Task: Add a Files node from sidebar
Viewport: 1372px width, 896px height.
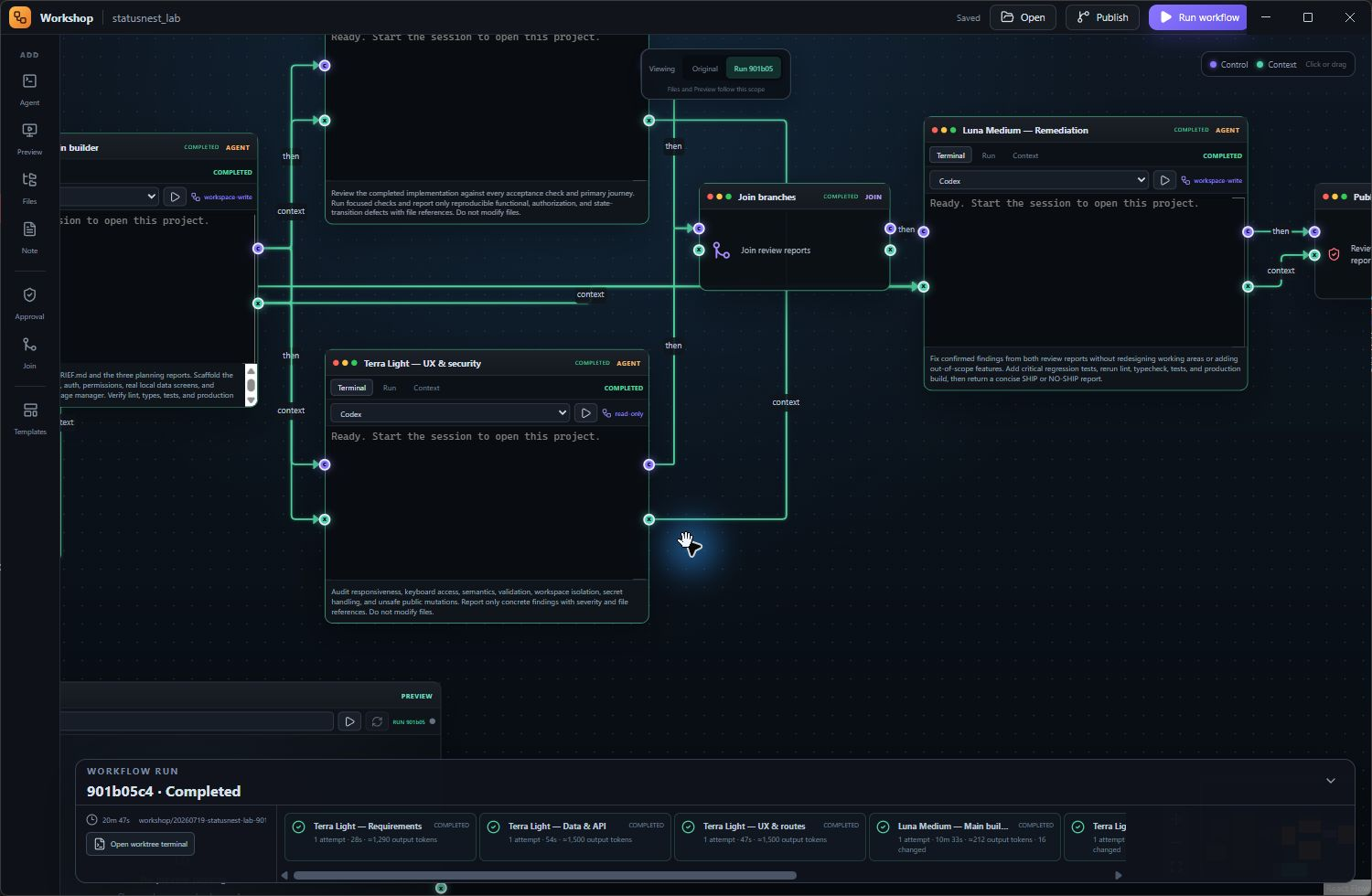Action: (x=29, y=188)
